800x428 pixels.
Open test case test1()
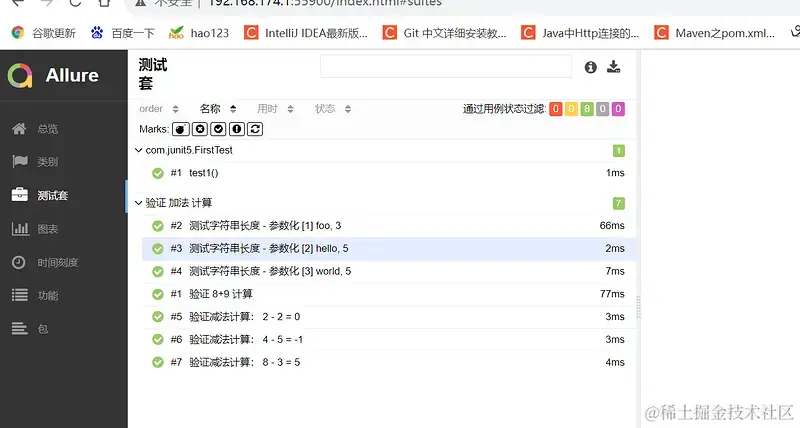pos(389,173)
